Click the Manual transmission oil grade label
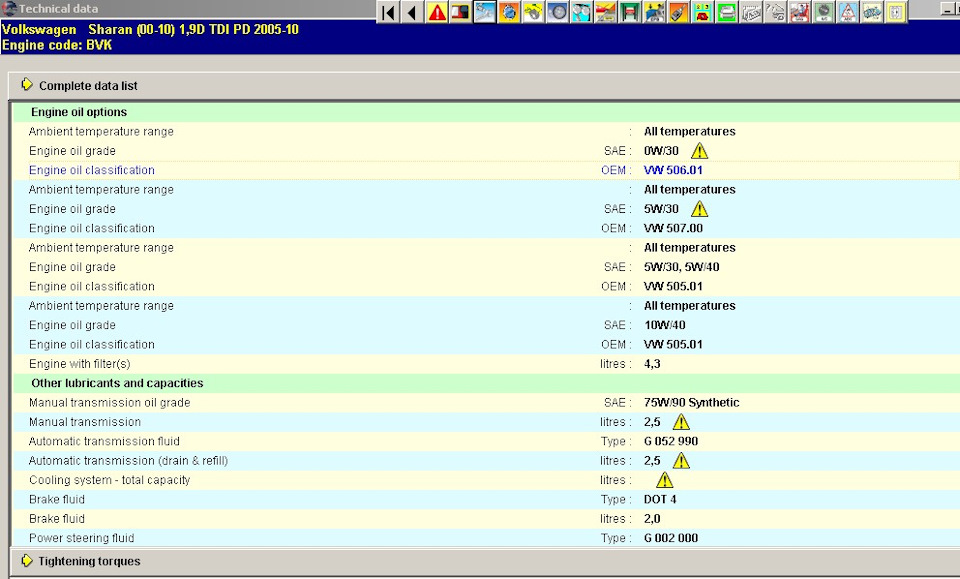 click(110, 403)
